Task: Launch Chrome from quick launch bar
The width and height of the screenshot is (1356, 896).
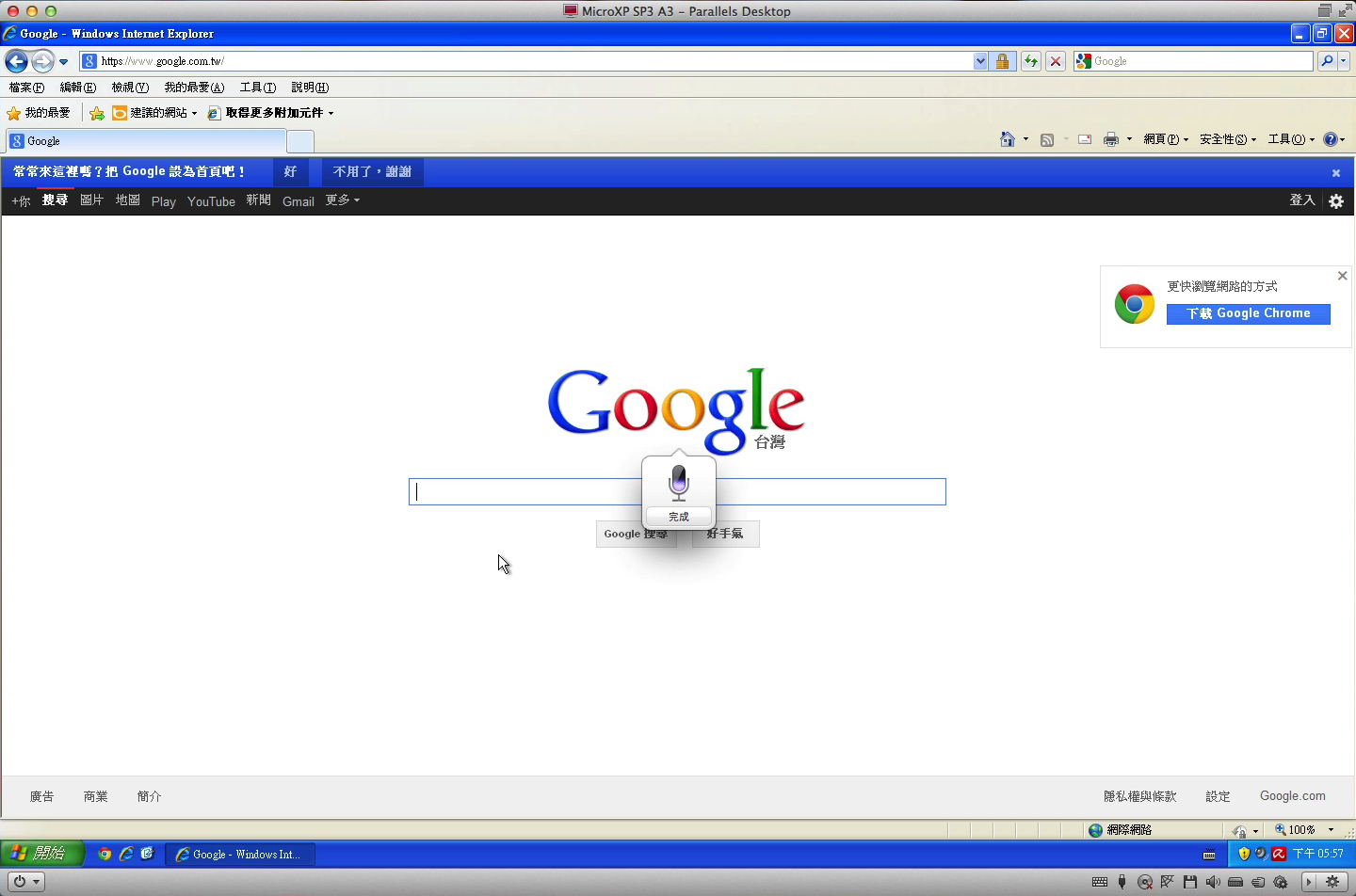Action: [x=105, y=854]
